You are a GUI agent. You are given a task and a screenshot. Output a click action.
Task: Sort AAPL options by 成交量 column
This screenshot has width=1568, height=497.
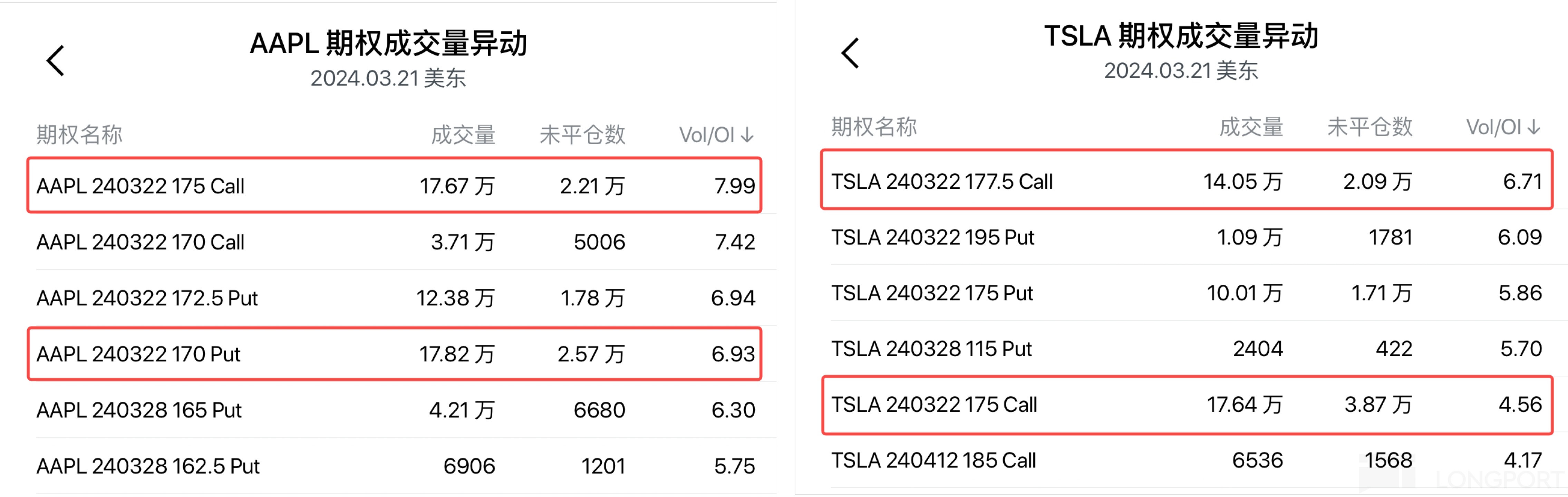point(463,135)
